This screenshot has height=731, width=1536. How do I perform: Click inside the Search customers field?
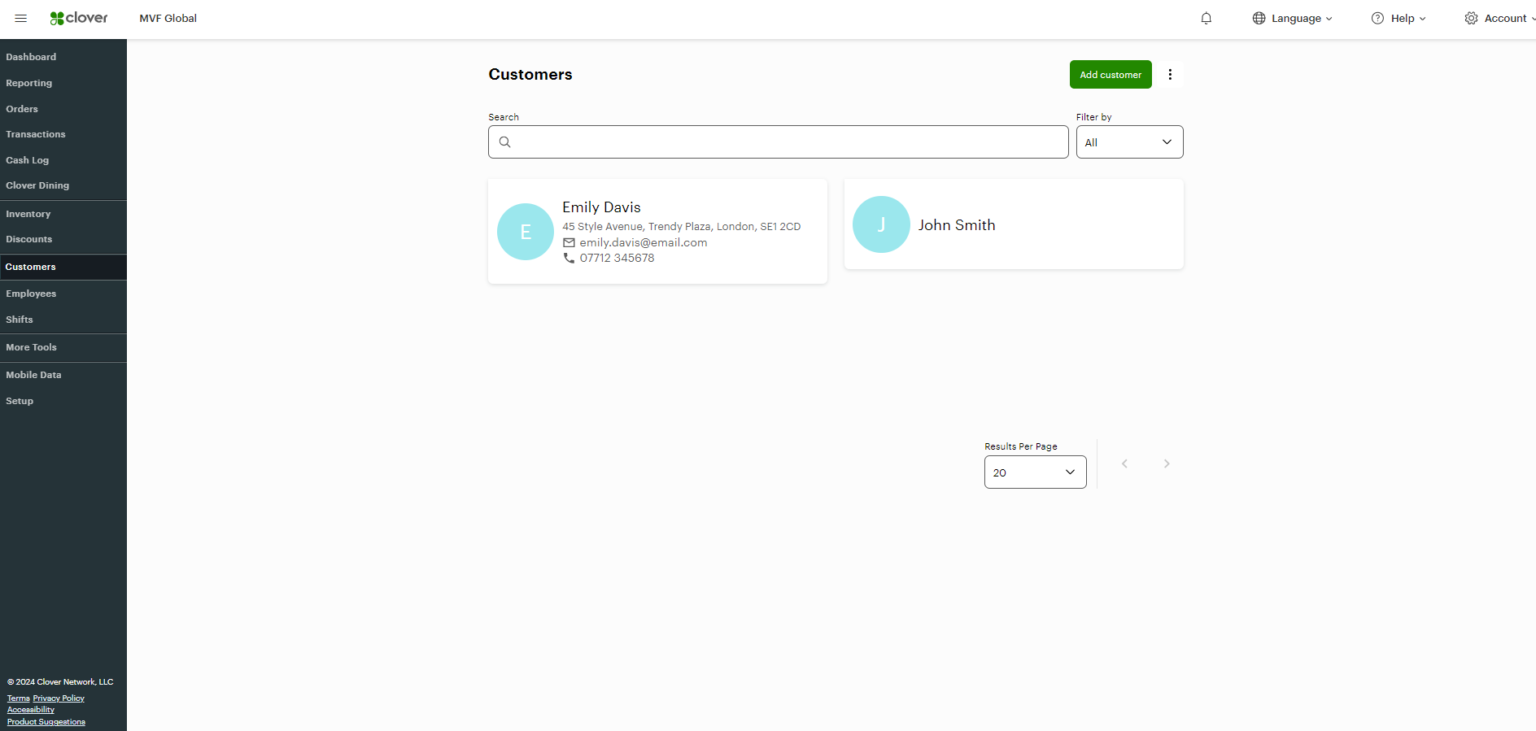point(778,141)
